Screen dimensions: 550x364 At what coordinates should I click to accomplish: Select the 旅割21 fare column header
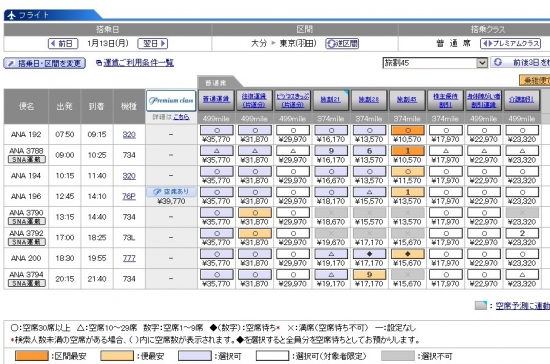pos(331,100)
